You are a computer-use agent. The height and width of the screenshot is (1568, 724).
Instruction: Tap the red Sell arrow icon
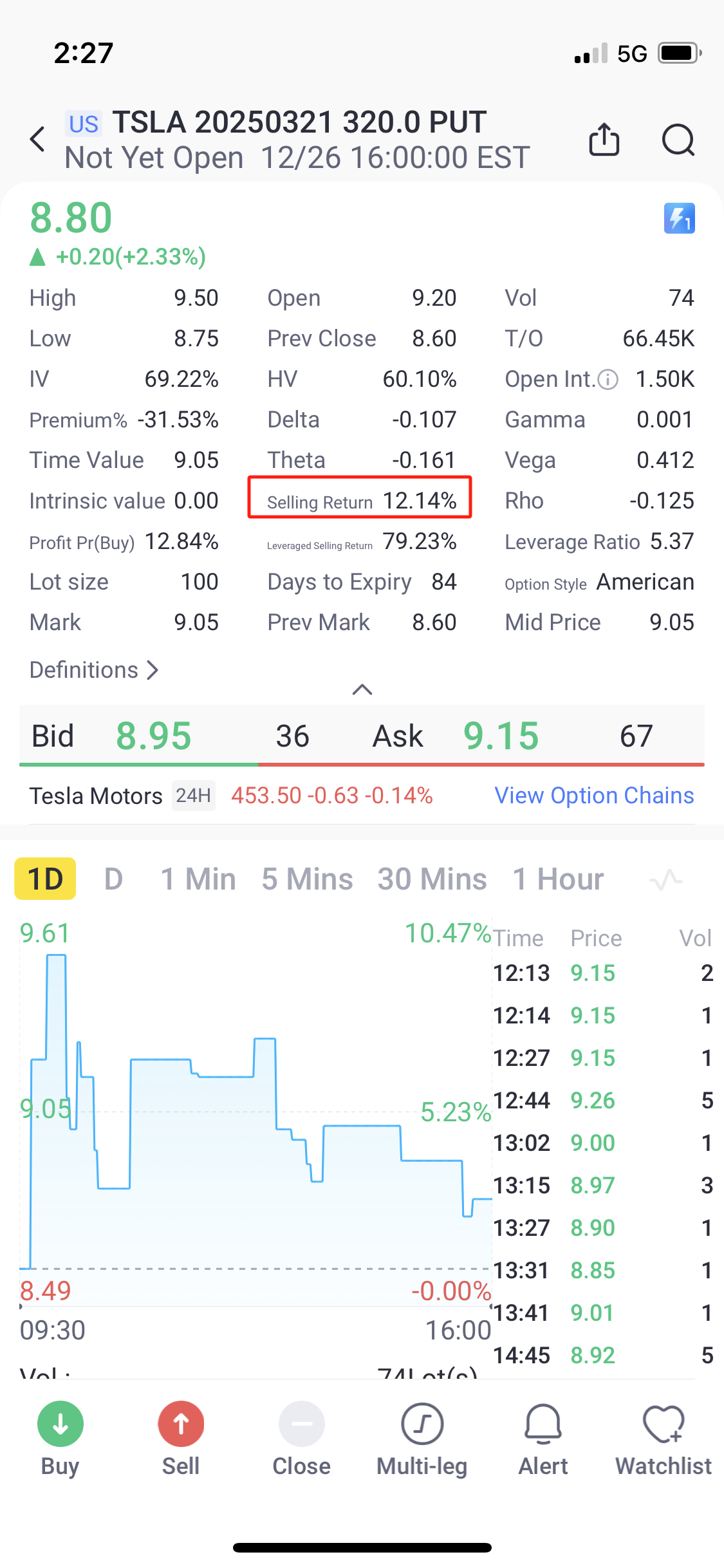(181, 1424)
